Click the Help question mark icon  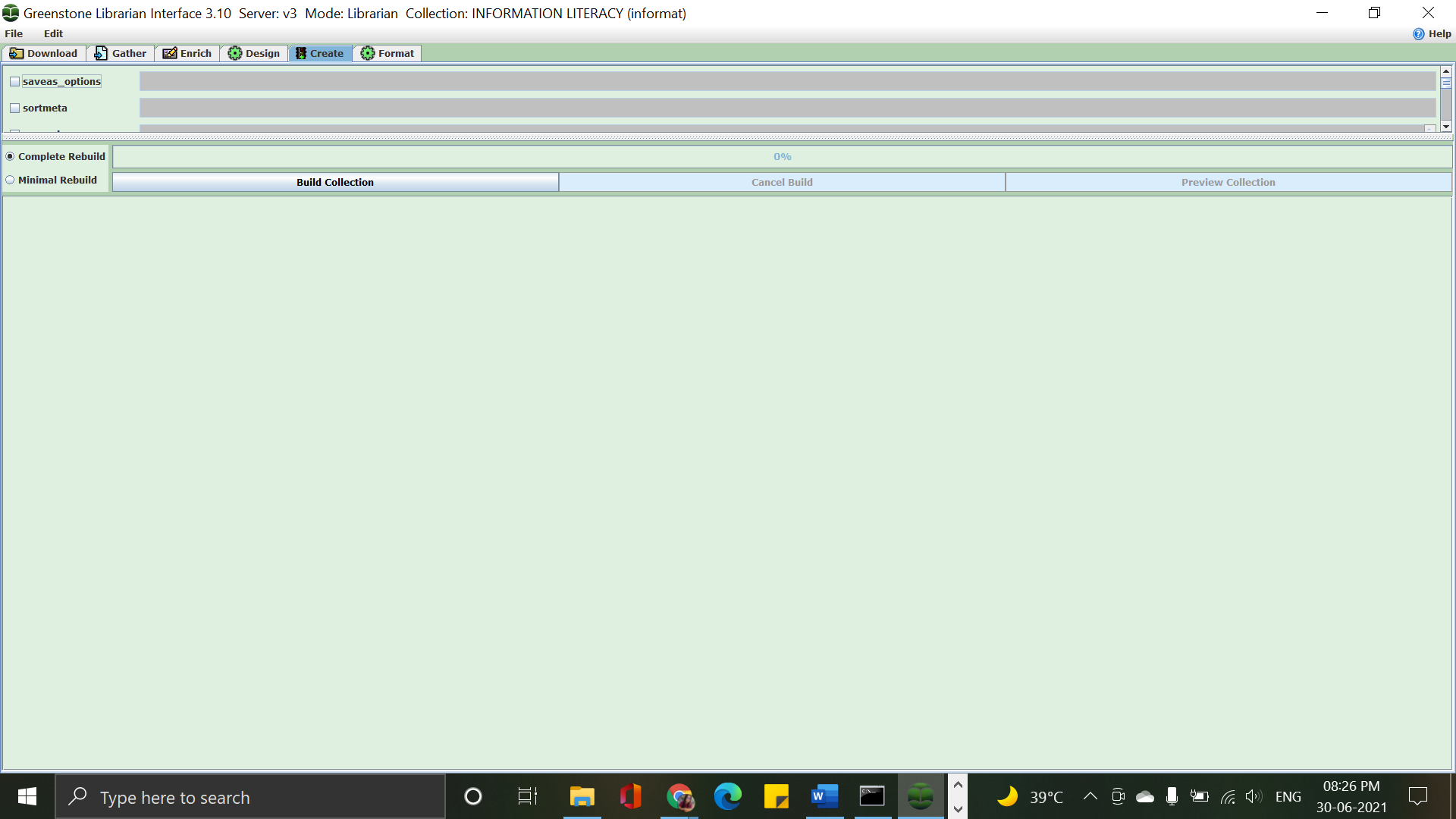click(x=1419, y=34)
